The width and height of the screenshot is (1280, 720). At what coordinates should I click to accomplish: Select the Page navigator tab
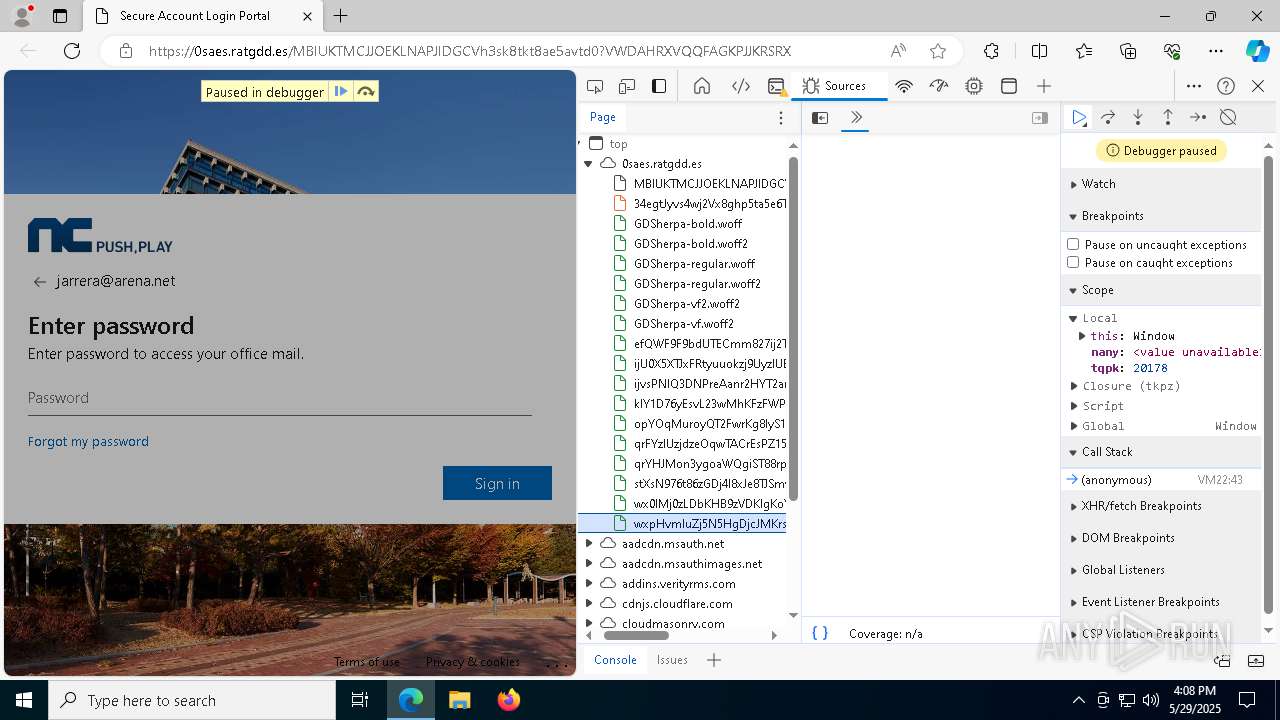point(603,117)
